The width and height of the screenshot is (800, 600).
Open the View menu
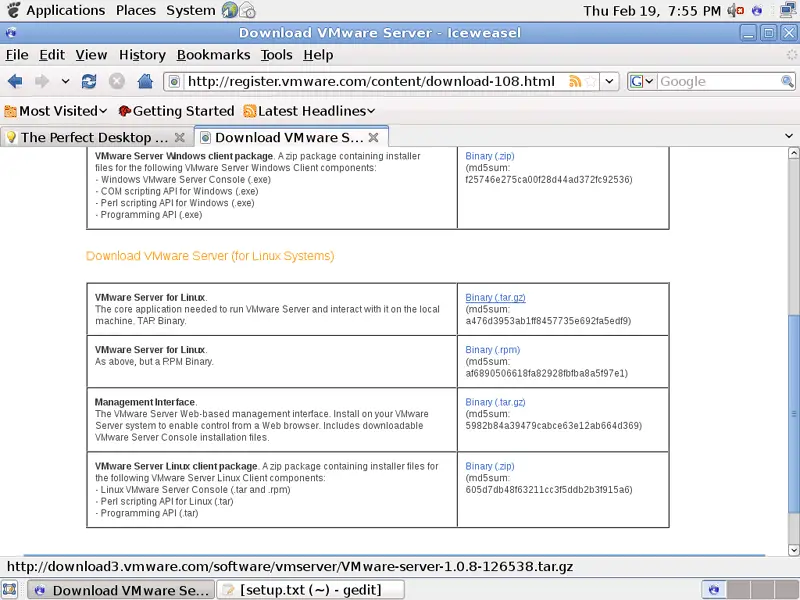(91, 55)
